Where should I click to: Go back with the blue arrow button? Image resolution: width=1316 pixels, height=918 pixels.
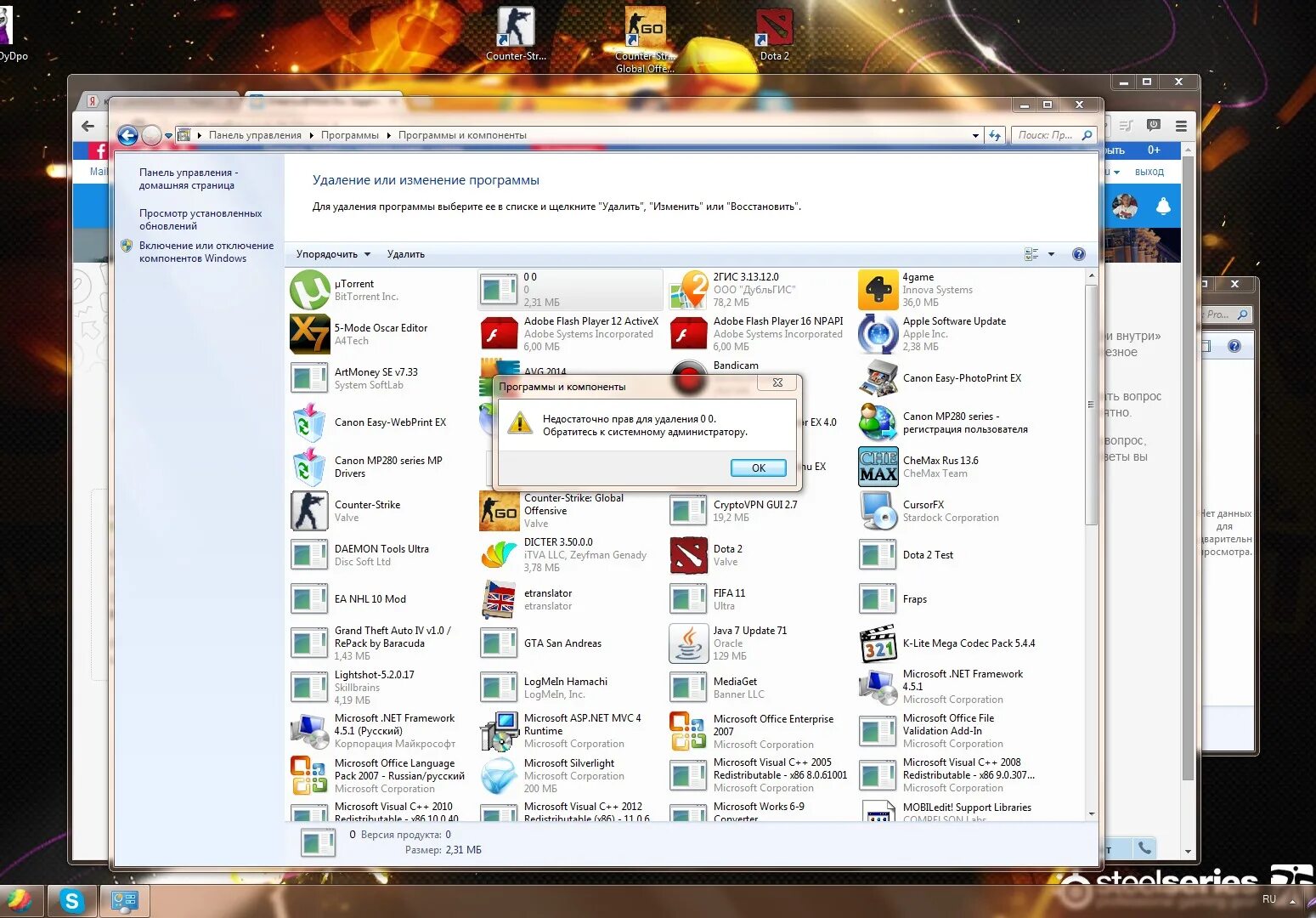tap(127, 135)
